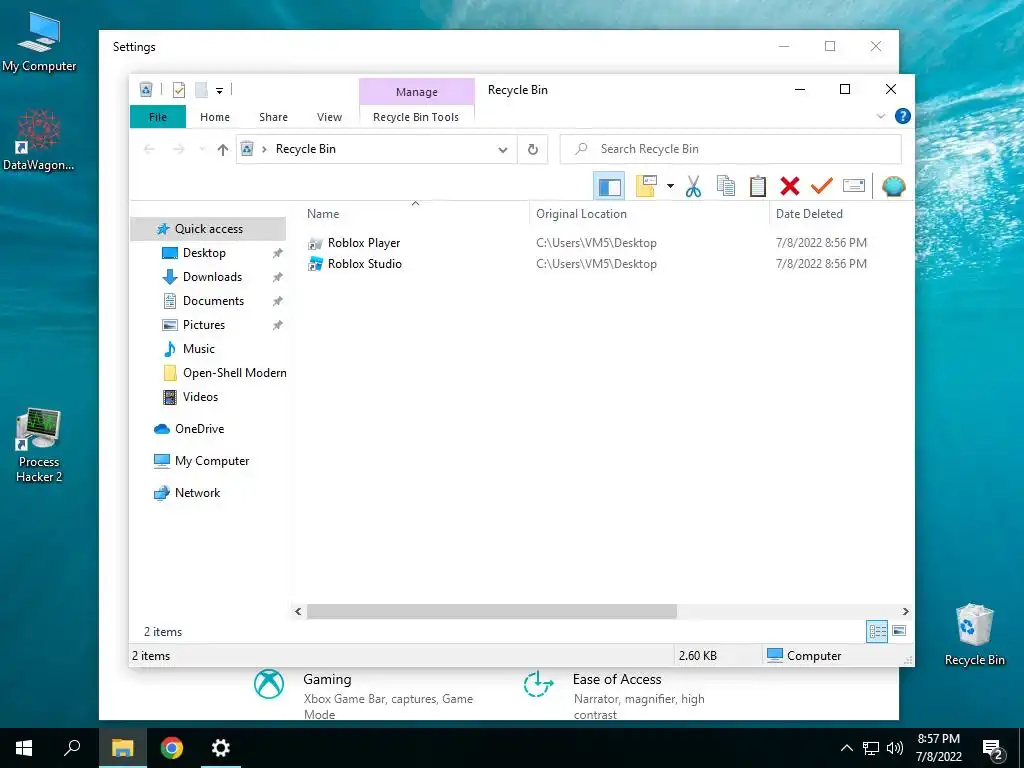This screenshot has width=1024, height=768.
Task: Click the scroll left arrow
Action: tap(298, 611)
